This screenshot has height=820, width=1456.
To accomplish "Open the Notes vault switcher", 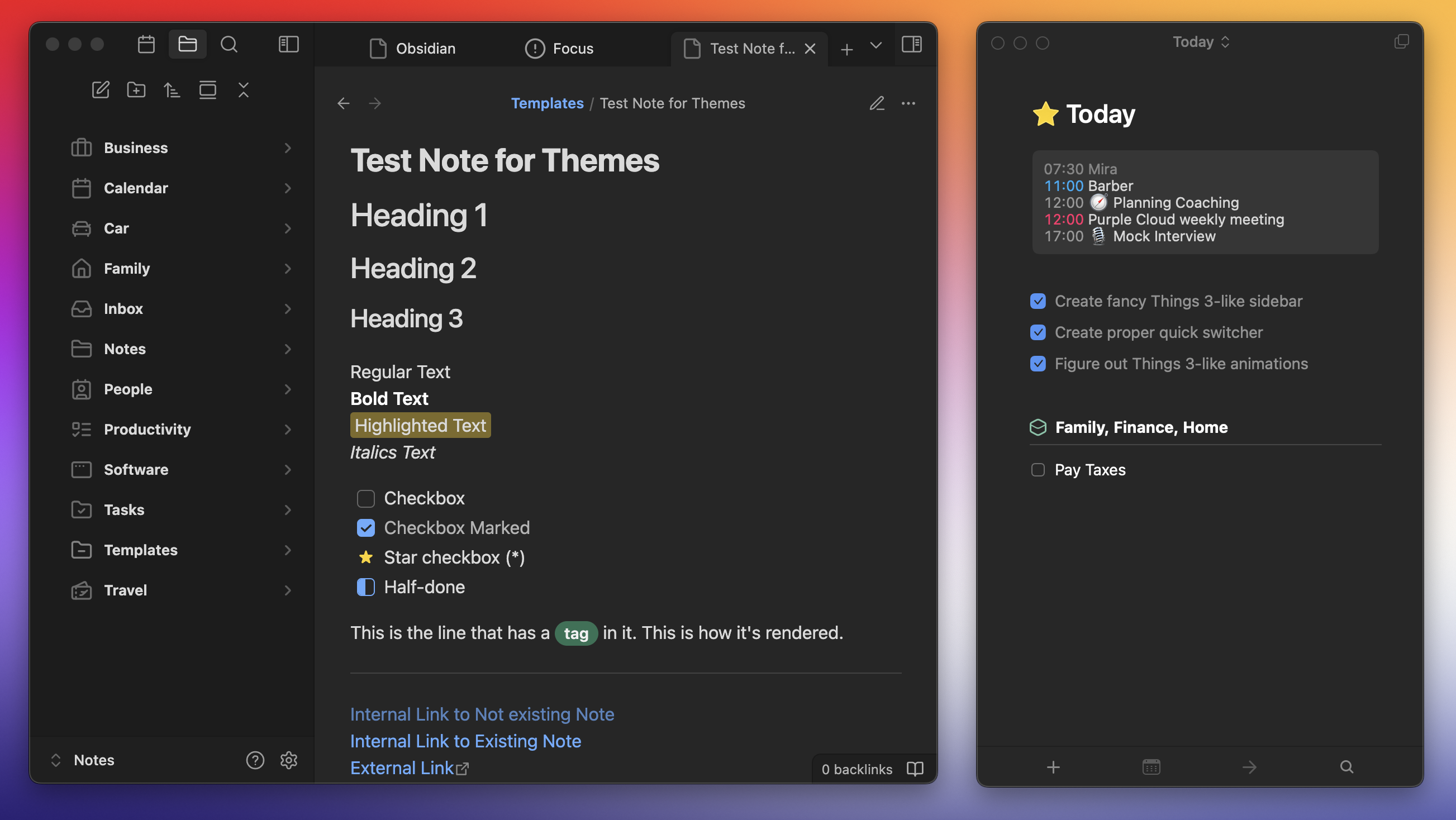I will pos(83,760).
